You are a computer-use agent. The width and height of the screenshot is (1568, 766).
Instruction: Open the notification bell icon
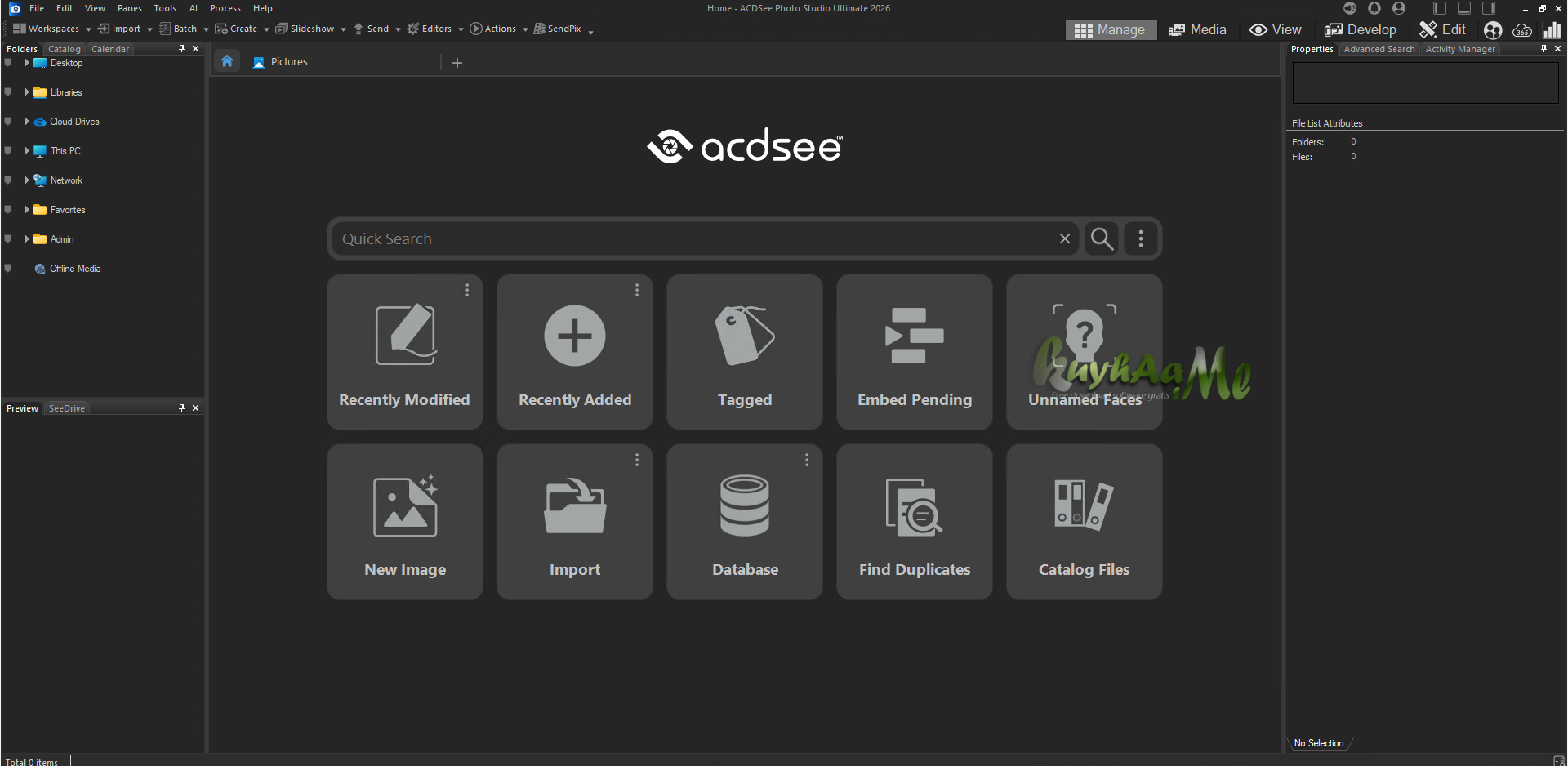coord(1374,8)
